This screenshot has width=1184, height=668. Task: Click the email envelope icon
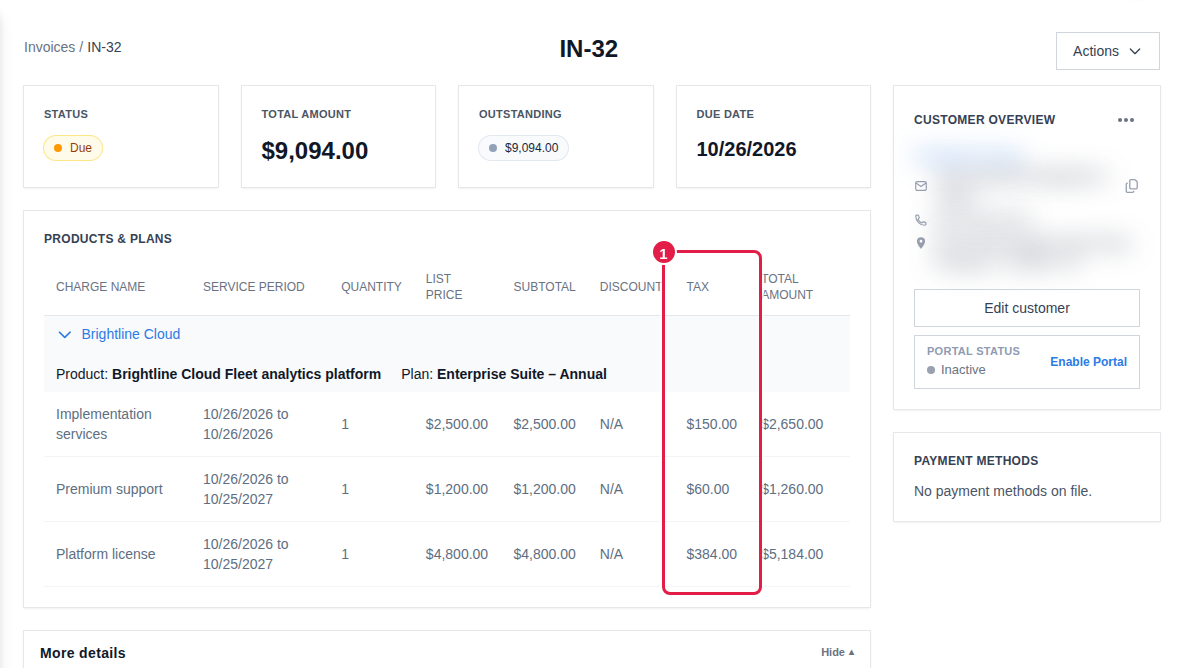pyautogui.click(x=920, y=186)
